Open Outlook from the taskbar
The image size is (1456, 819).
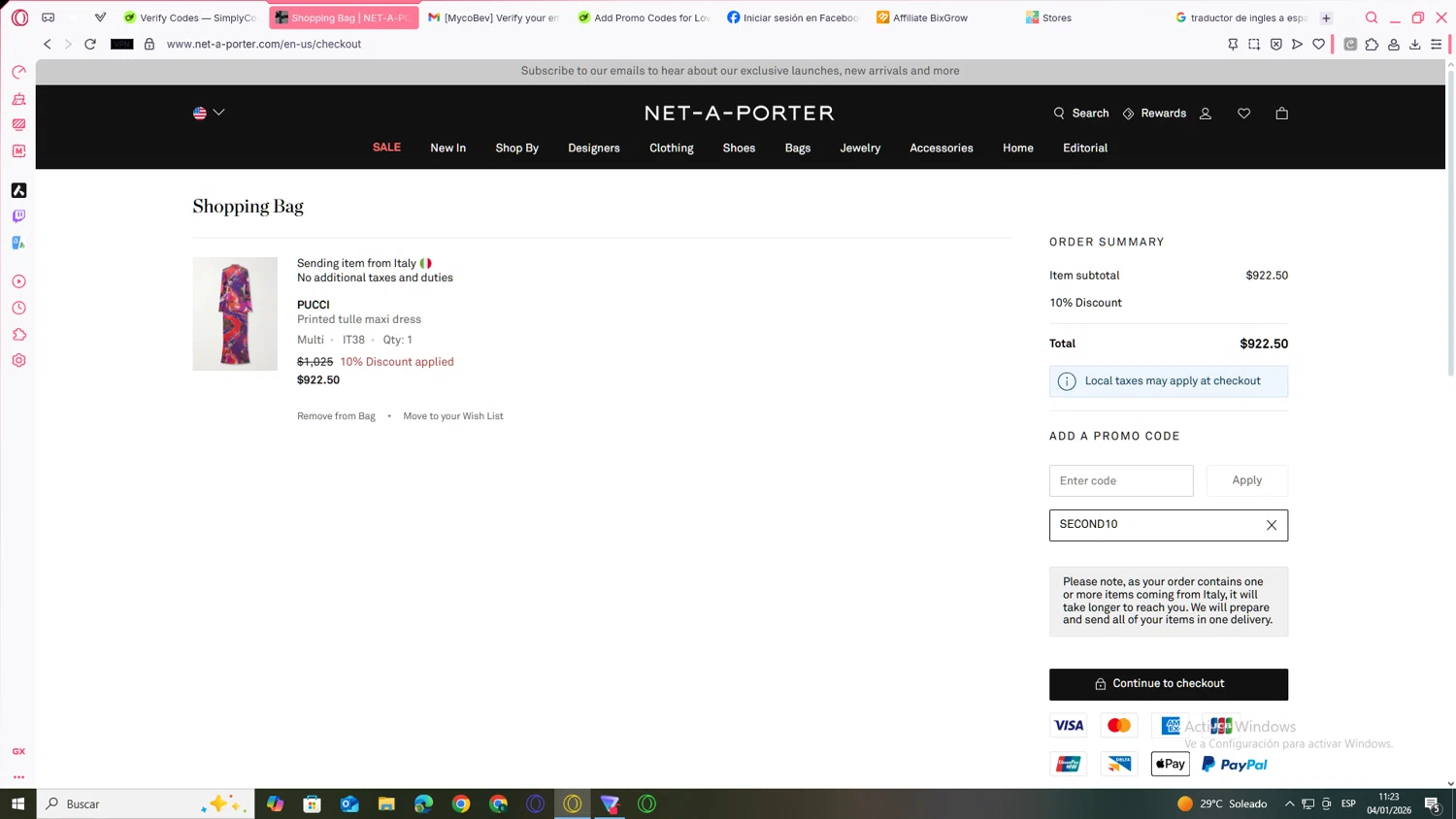349,803
